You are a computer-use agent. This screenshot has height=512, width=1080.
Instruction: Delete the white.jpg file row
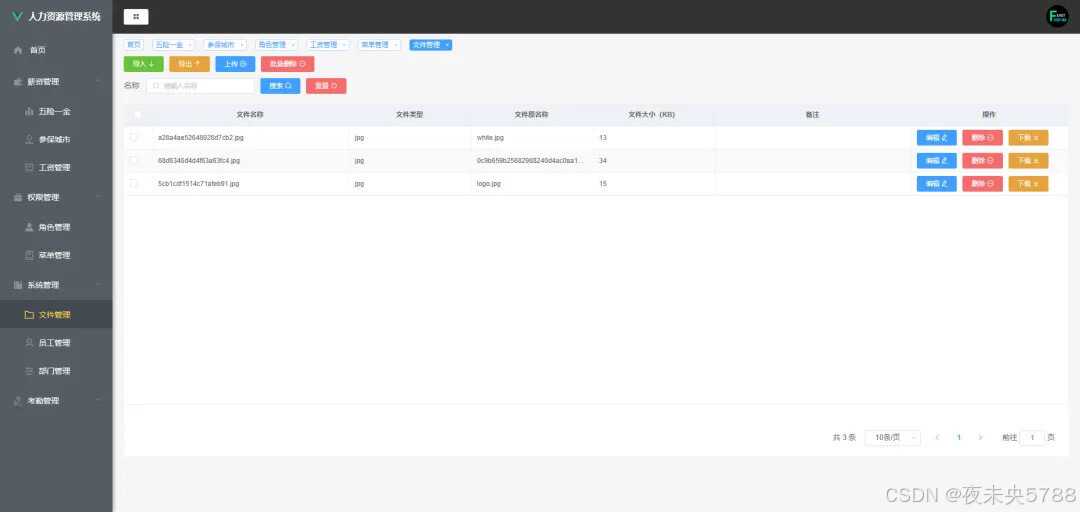tap(982, 138)
